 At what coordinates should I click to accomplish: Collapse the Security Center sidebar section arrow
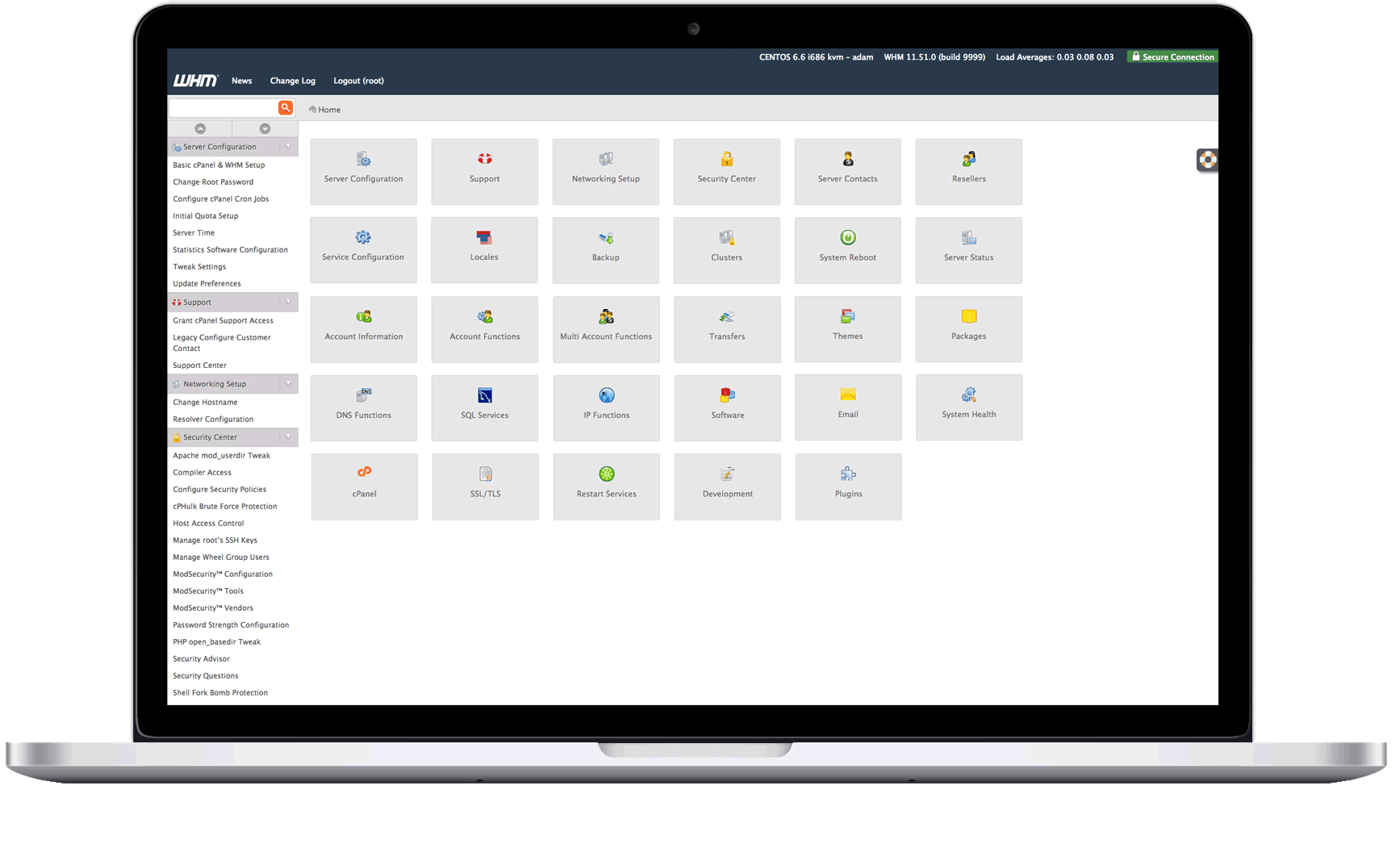click(x=288, y=437)
